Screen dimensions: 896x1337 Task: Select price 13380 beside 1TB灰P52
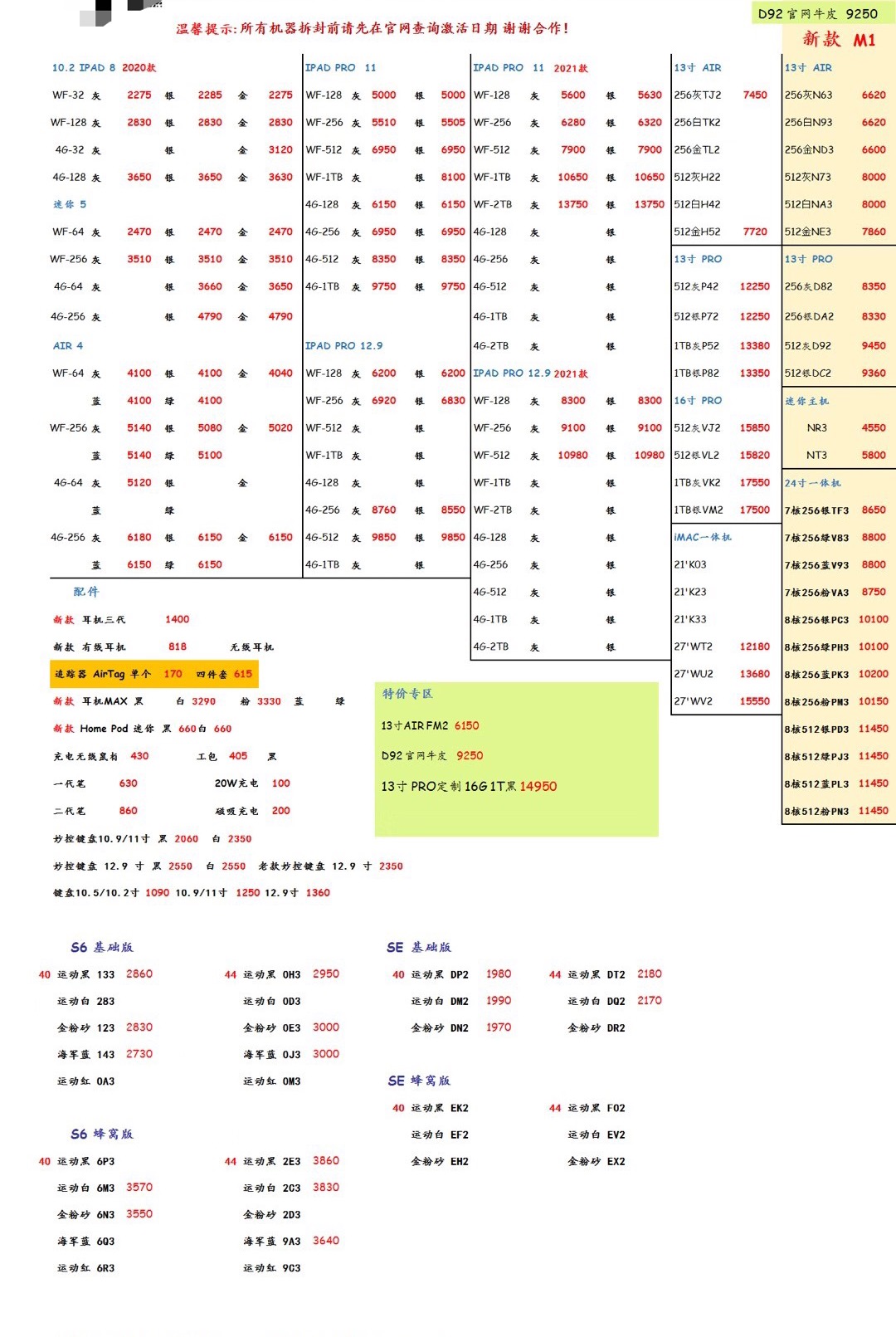click(x=755, y=345)
